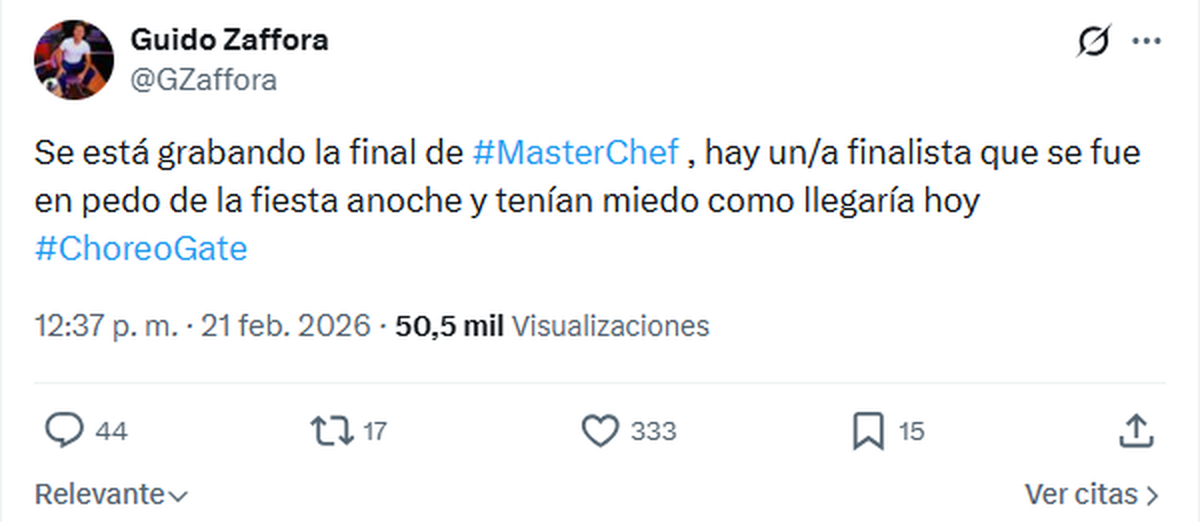Click the 333 likes count

(654, 432)
